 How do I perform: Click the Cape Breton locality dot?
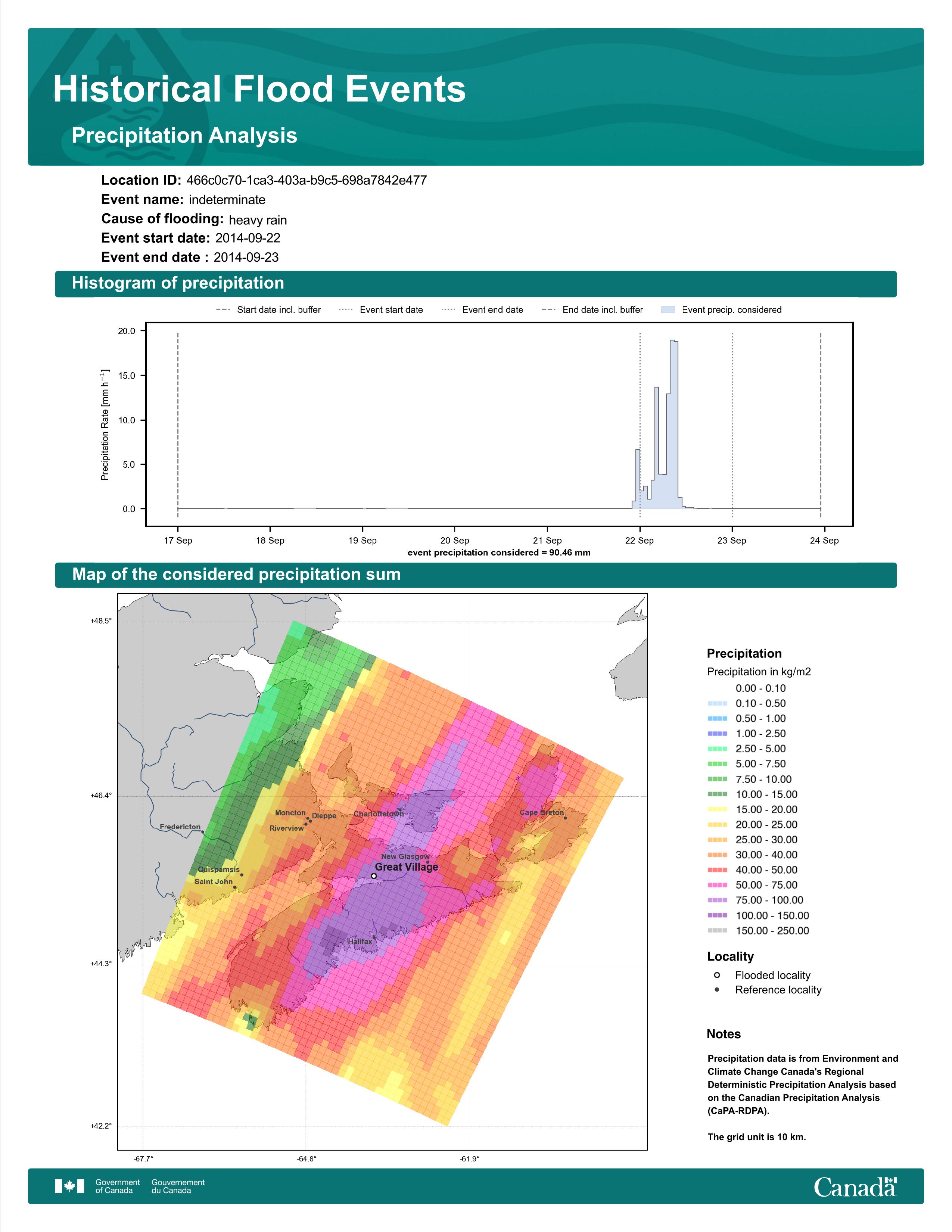(565, 818)
